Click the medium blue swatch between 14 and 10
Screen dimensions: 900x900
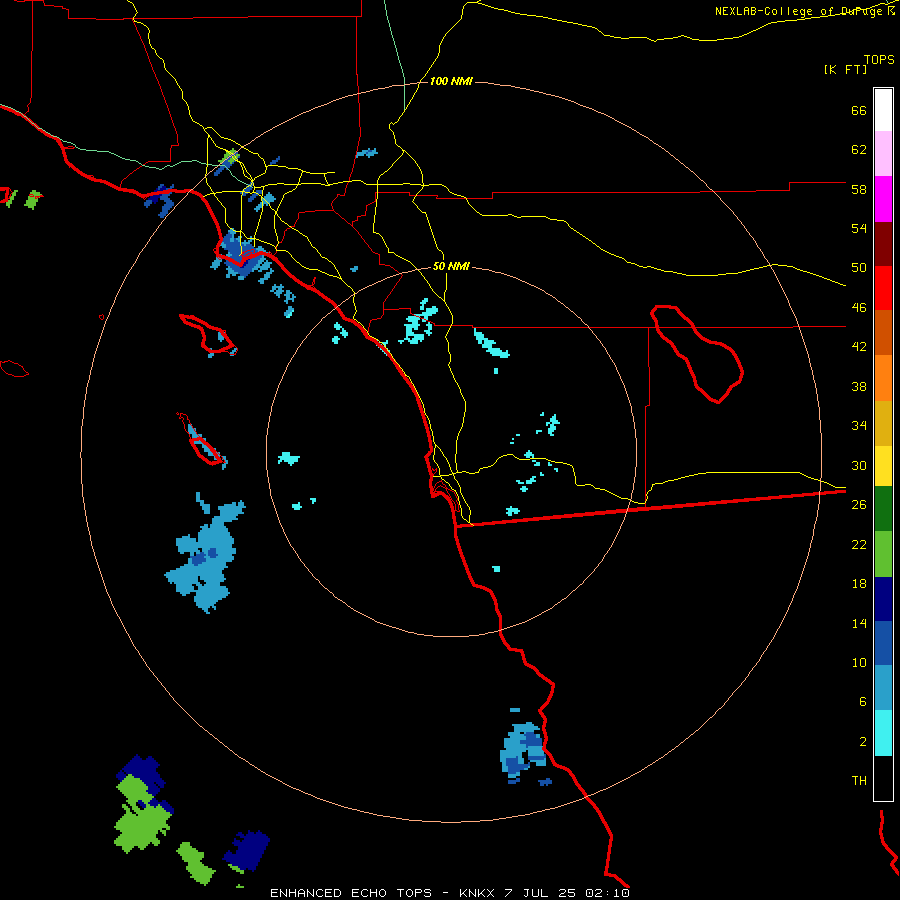click(883, 643)
